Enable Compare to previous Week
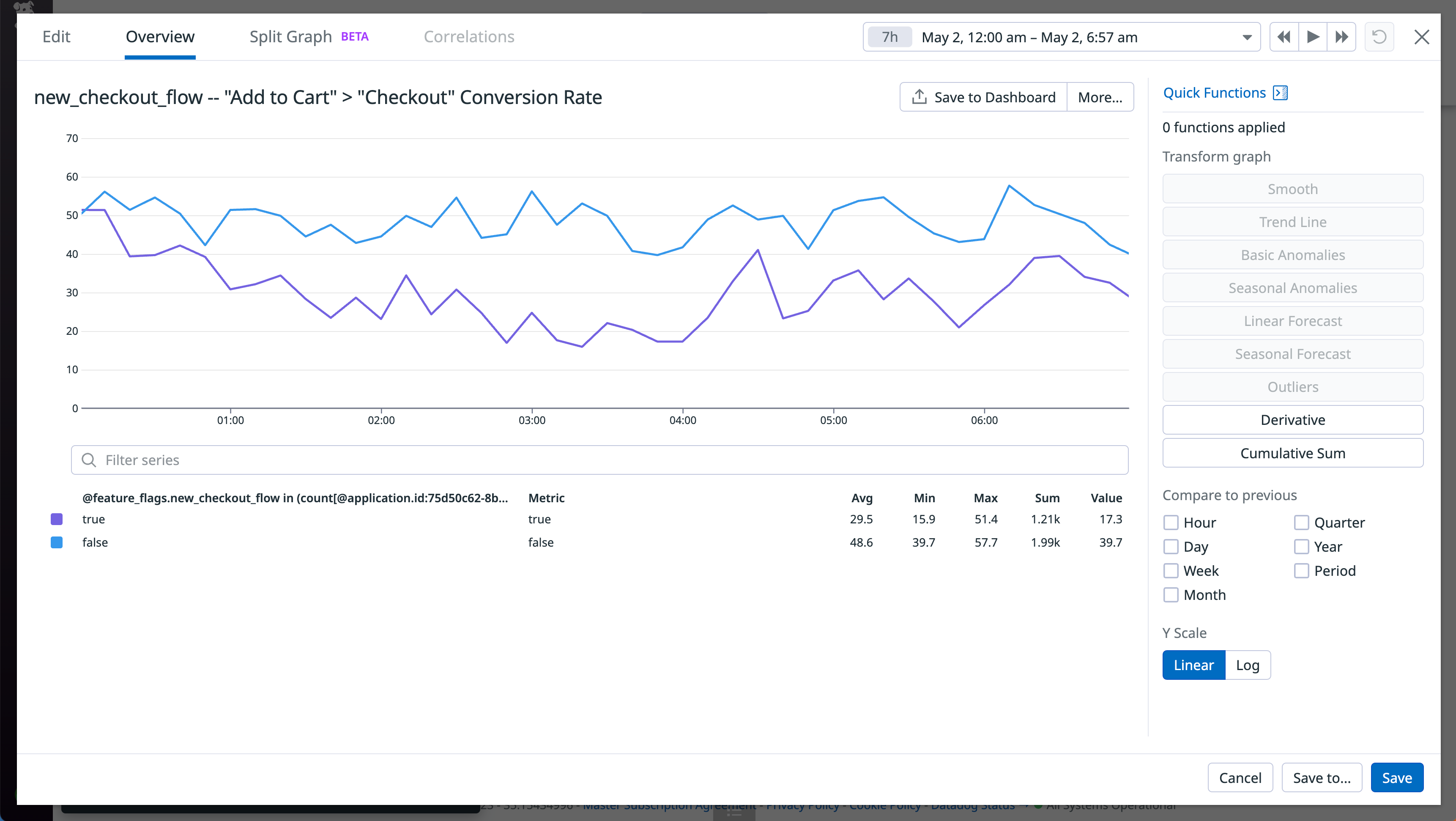1456x821 pixels. click(1171, 571)
